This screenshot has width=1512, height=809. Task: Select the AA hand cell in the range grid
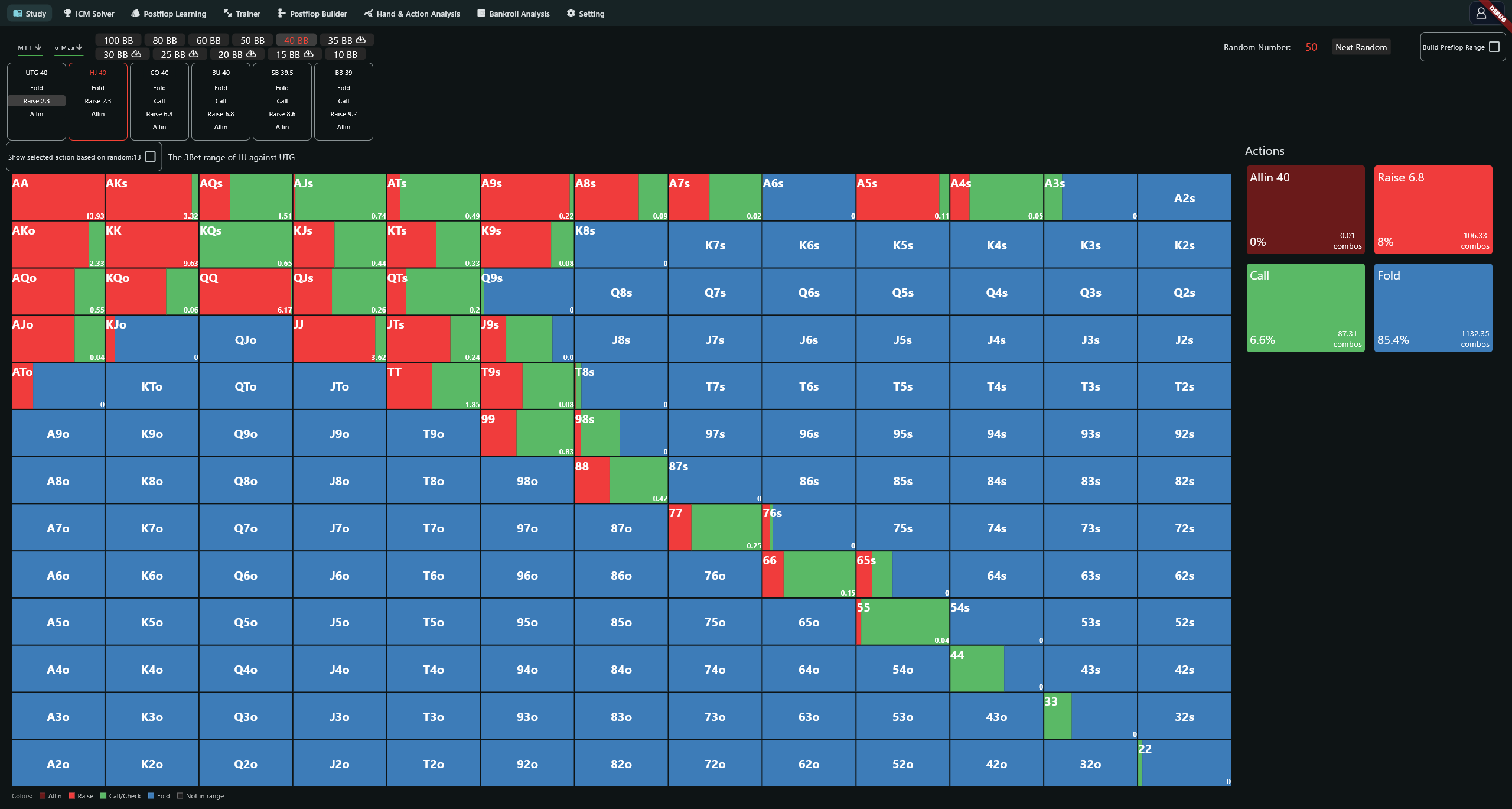pos(58,197)
